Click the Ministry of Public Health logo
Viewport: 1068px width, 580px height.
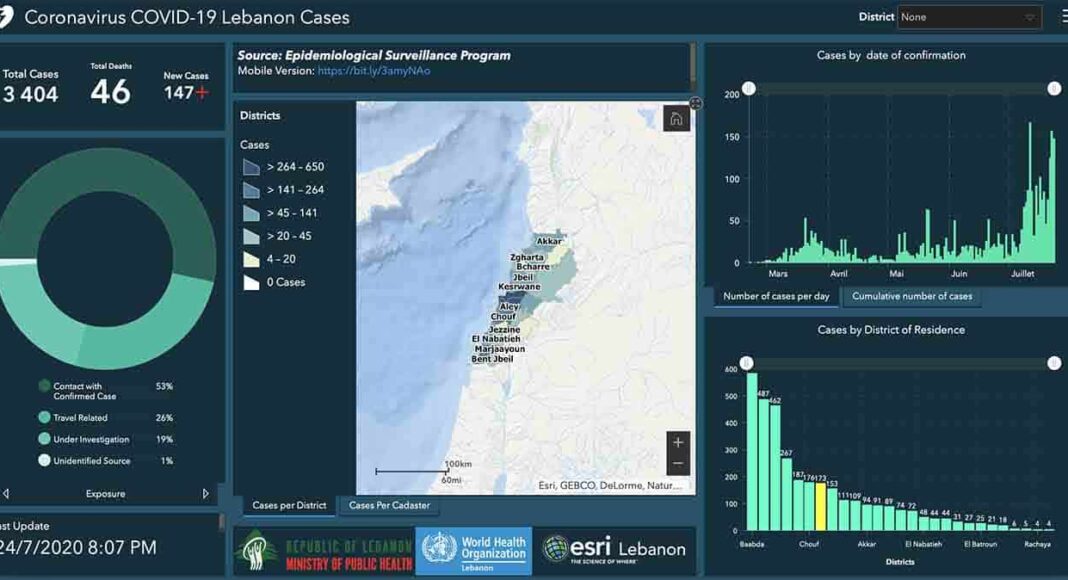(x=323, y=551)
